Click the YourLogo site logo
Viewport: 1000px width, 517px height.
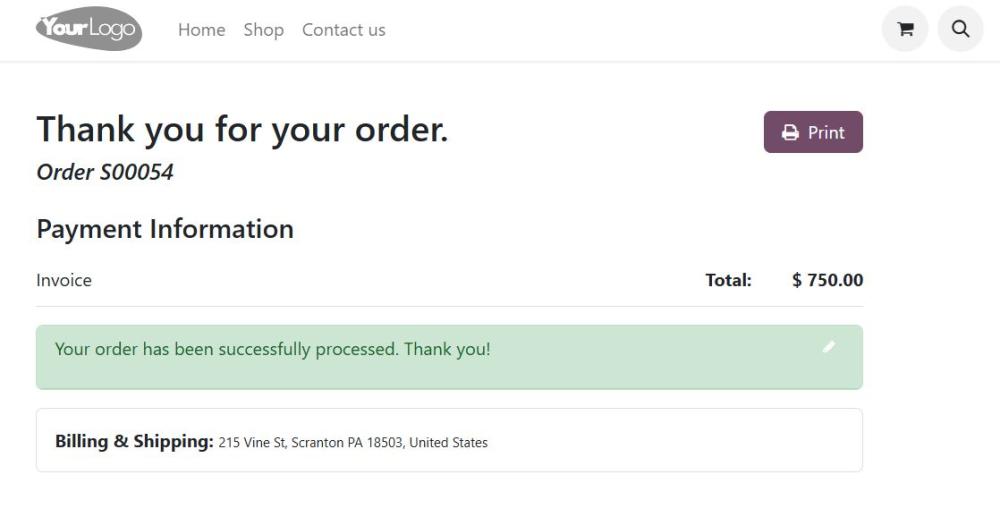[x=88, y=29]
